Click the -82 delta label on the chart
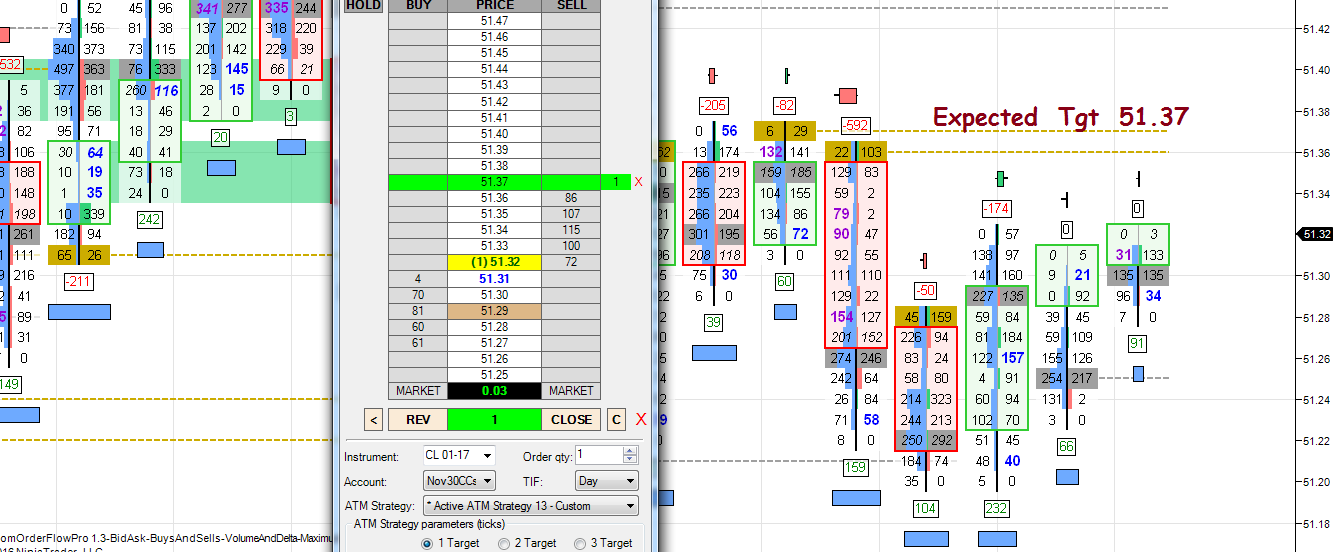 (786, 105)
